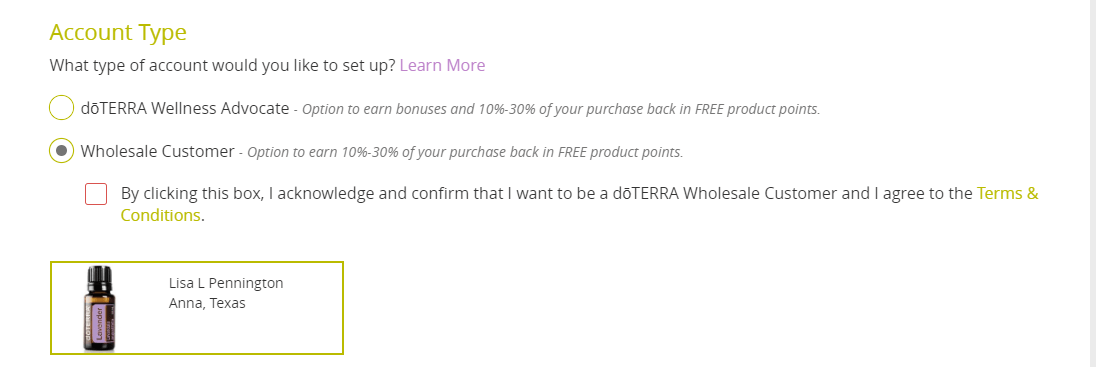This screenshot has width=1096, height=367.
Task: Click the Wholesale Customer label text
Action: click(x=157, y=151)
